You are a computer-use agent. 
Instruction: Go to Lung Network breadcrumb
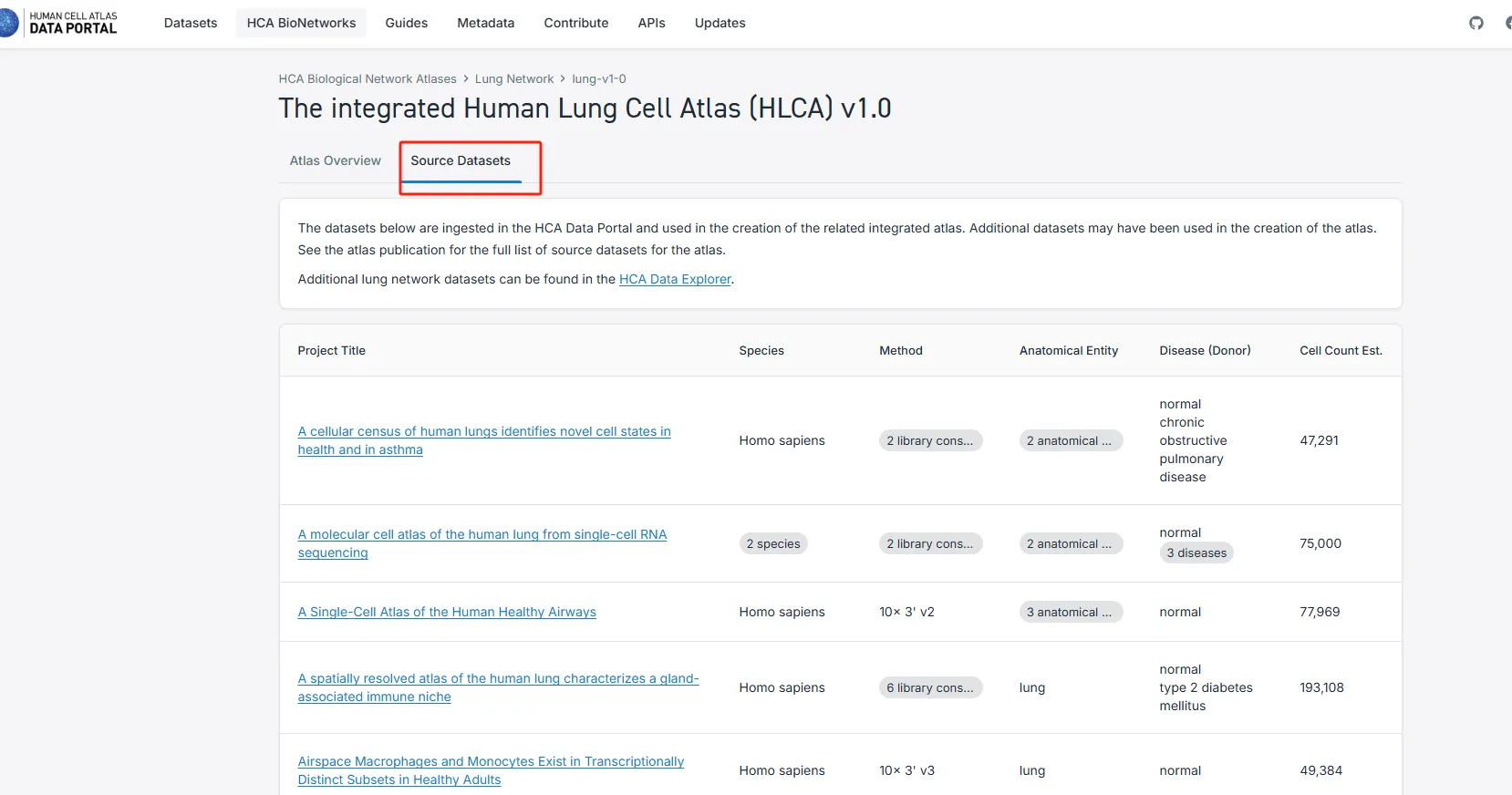(513, 79)
